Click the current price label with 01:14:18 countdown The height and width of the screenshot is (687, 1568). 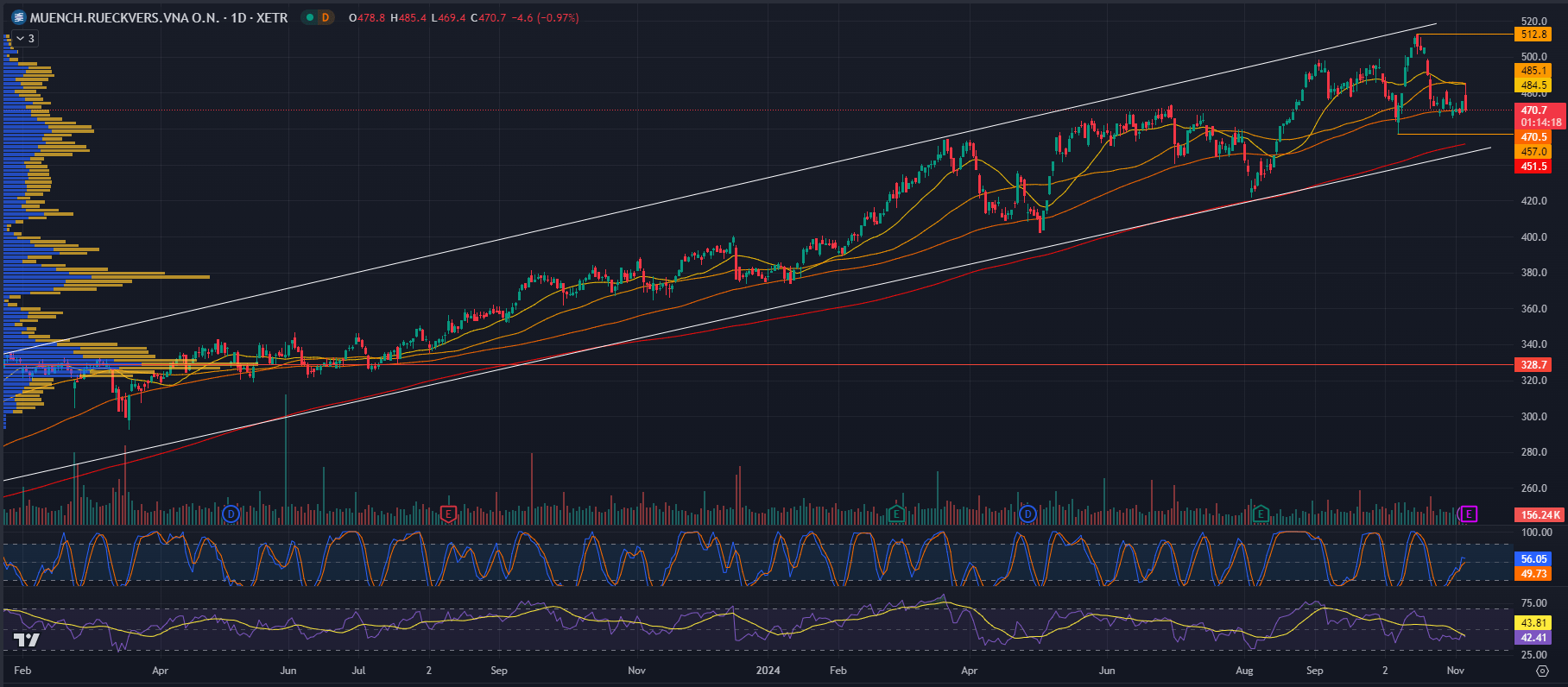click(x=1540, y=117)
